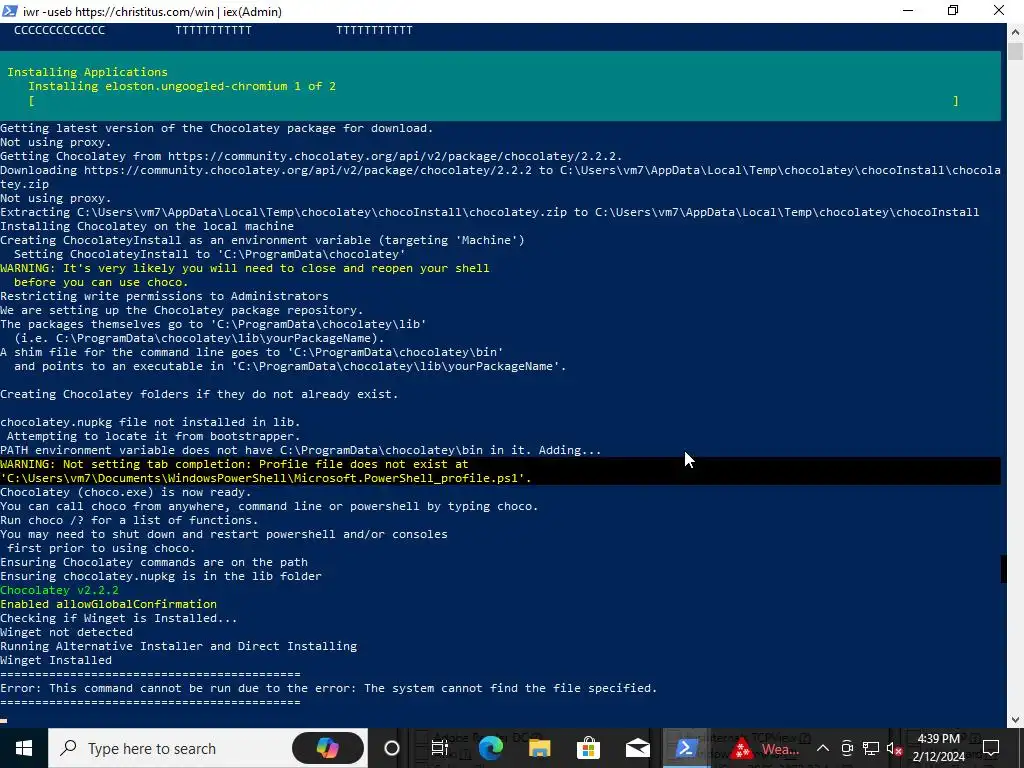
Task: Restore down the PowerShell window
Action: [953, 11]
